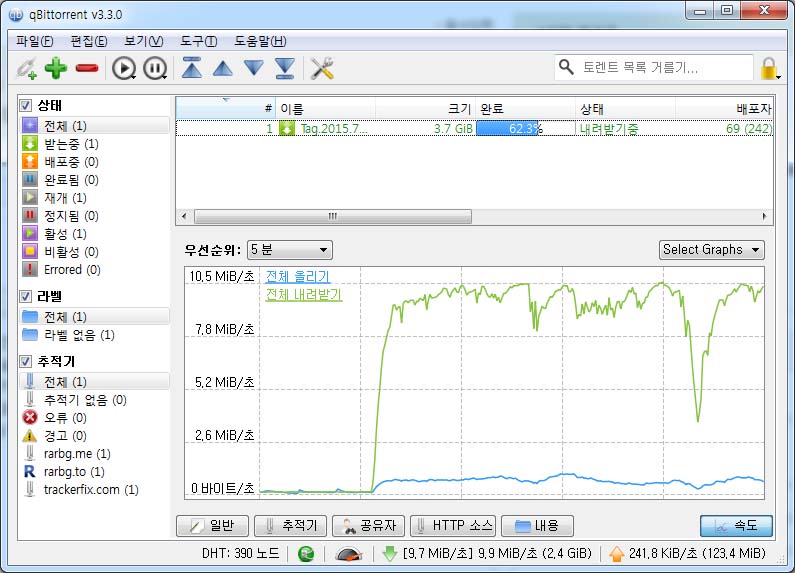Click the alternative speed limits icon in status bar
Viewport: 795px width, 573px height.
click(x=349, y=554)
